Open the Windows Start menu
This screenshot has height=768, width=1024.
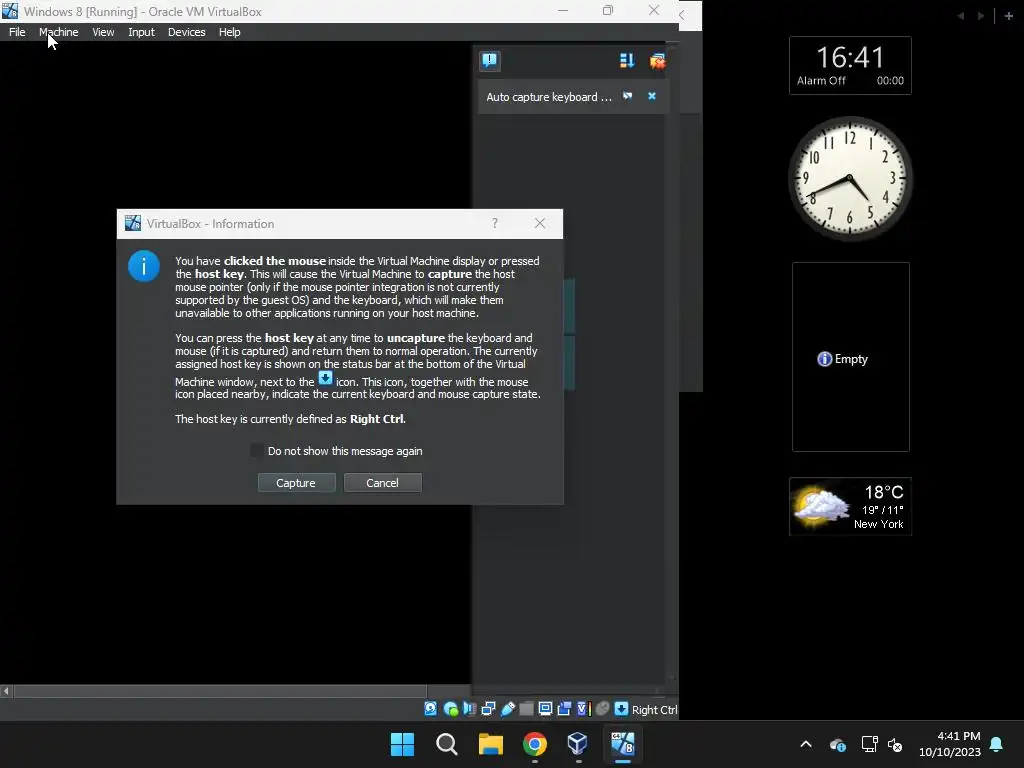[402, 744]
